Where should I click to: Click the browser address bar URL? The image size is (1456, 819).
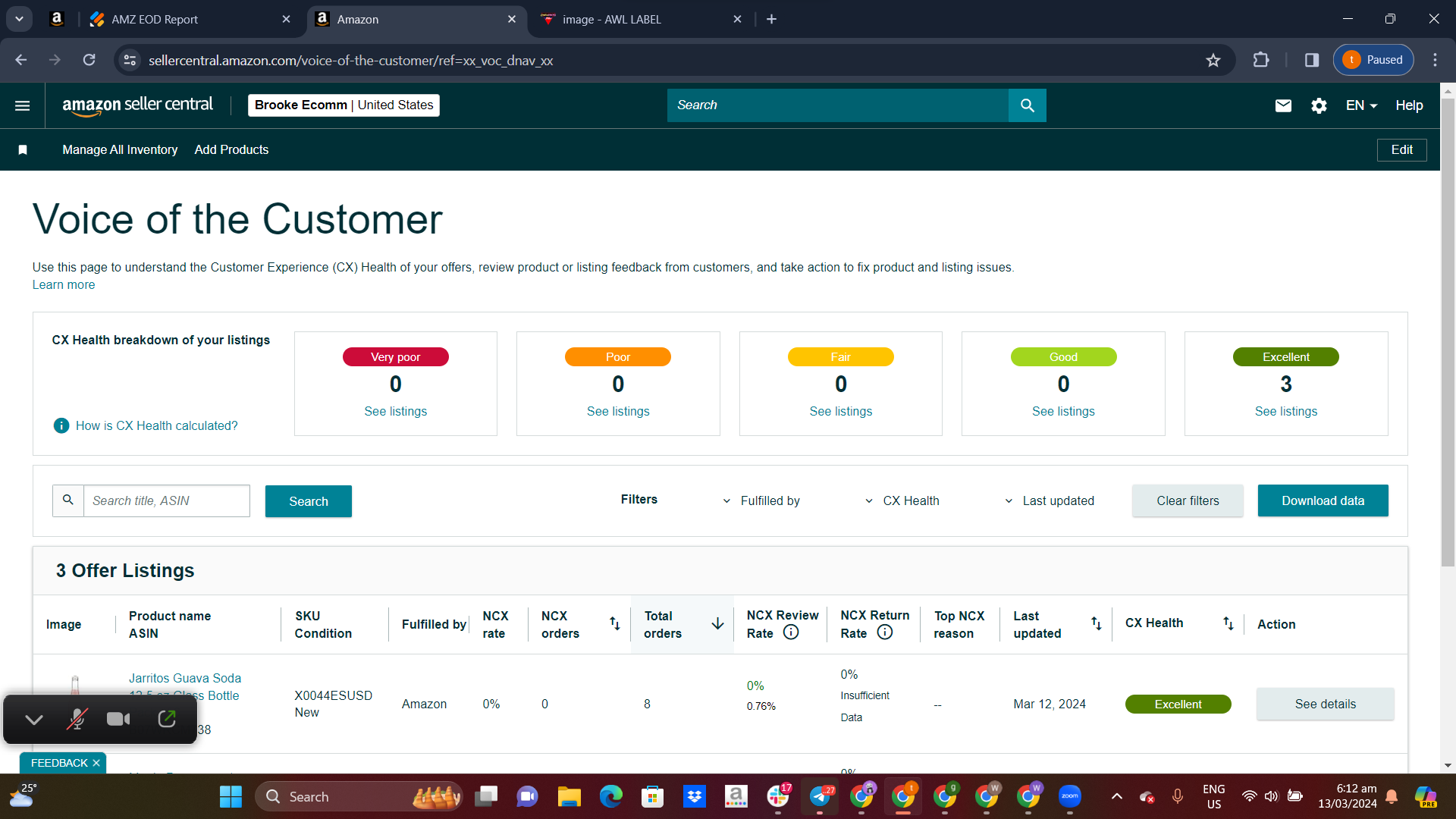point(350,60)
